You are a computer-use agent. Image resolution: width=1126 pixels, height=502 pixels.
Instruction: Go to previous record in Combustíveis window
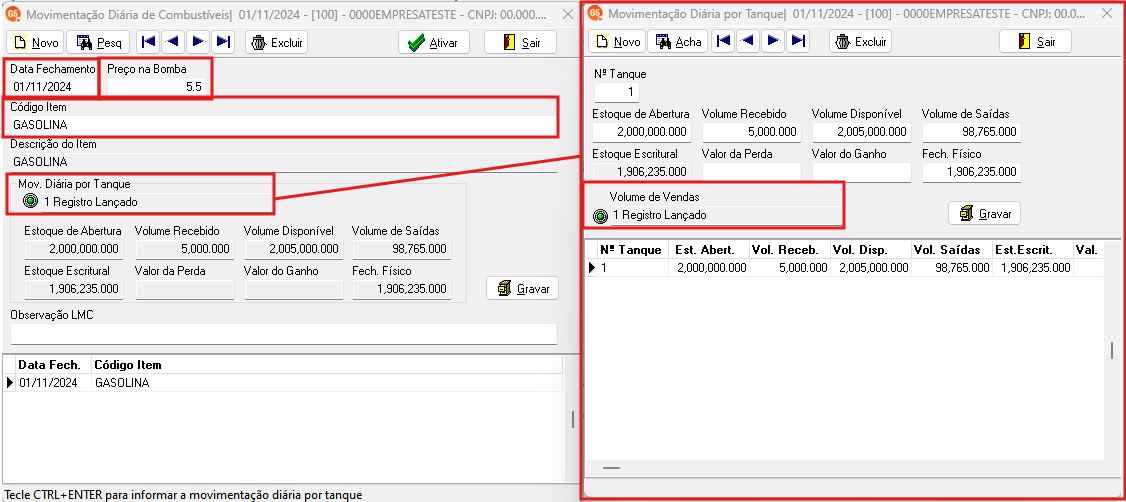(173, 42)
